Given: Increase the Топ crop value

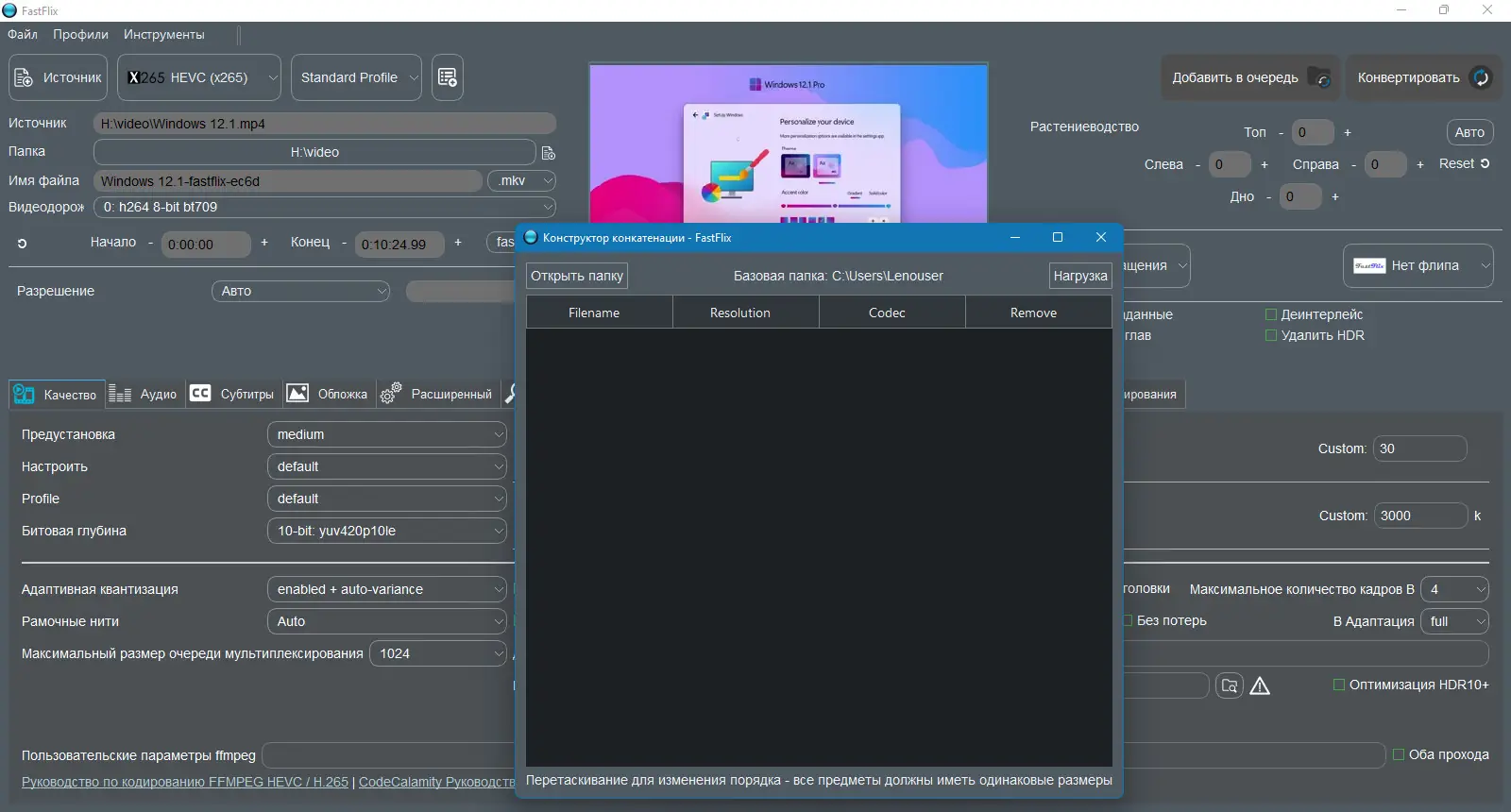Looking at the screenshot, I should [x=1348, y=132].
